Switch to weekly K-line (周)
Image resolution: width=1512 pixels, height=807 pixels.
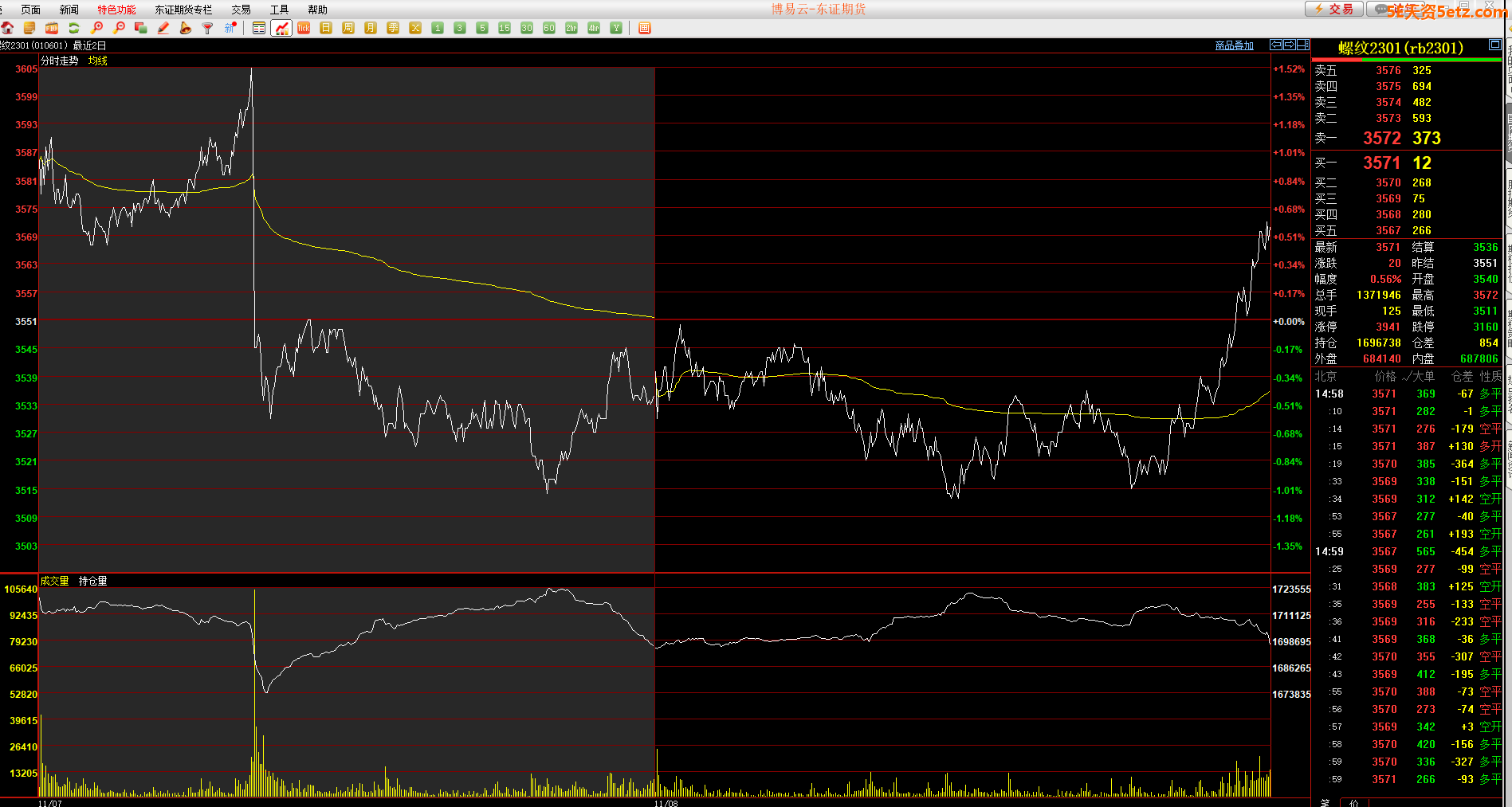[x=348, y=28]
